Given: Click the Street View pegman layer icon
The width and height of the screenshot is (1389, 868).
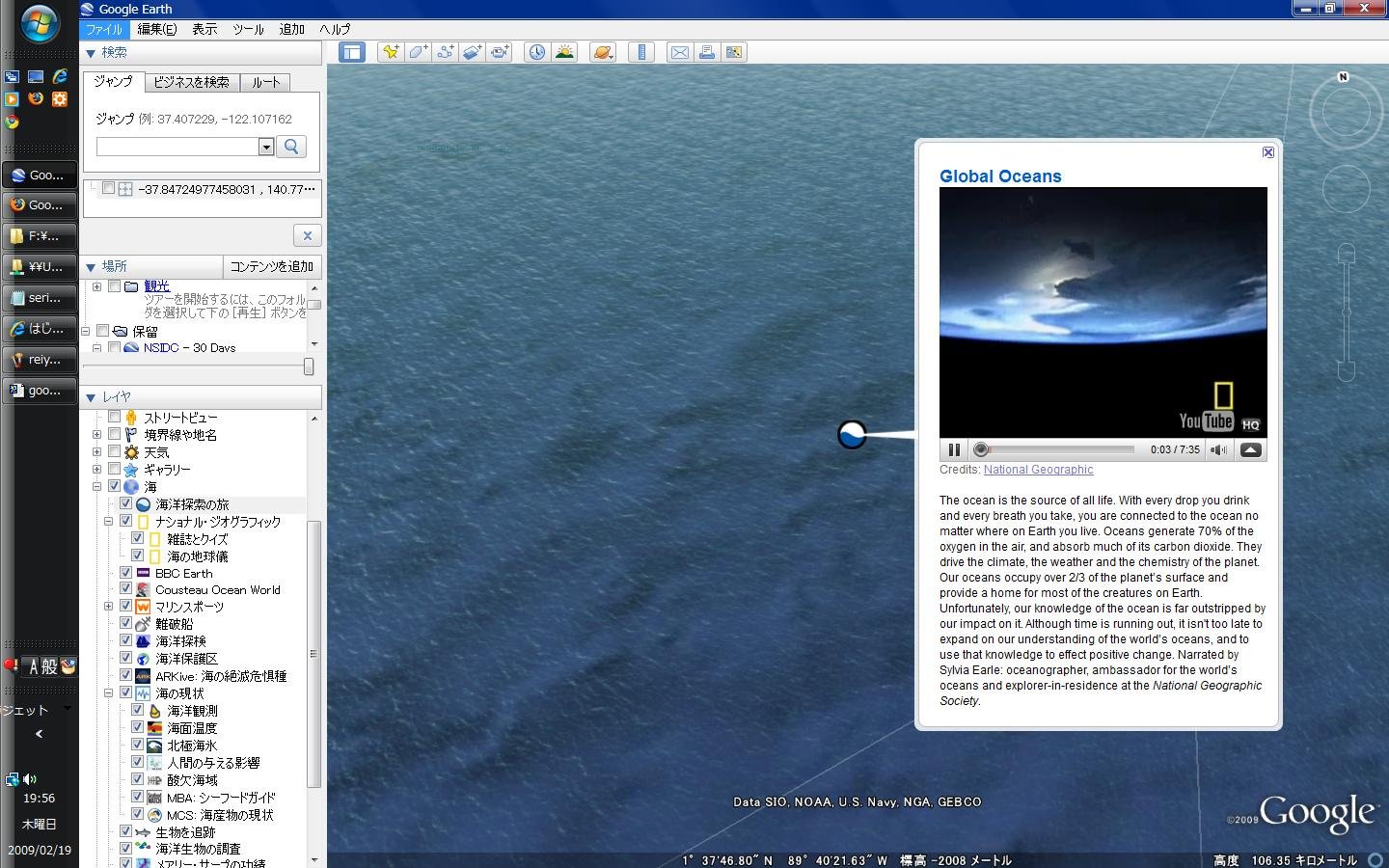Looking at the screenshot, I should click(x=131, y=418).
